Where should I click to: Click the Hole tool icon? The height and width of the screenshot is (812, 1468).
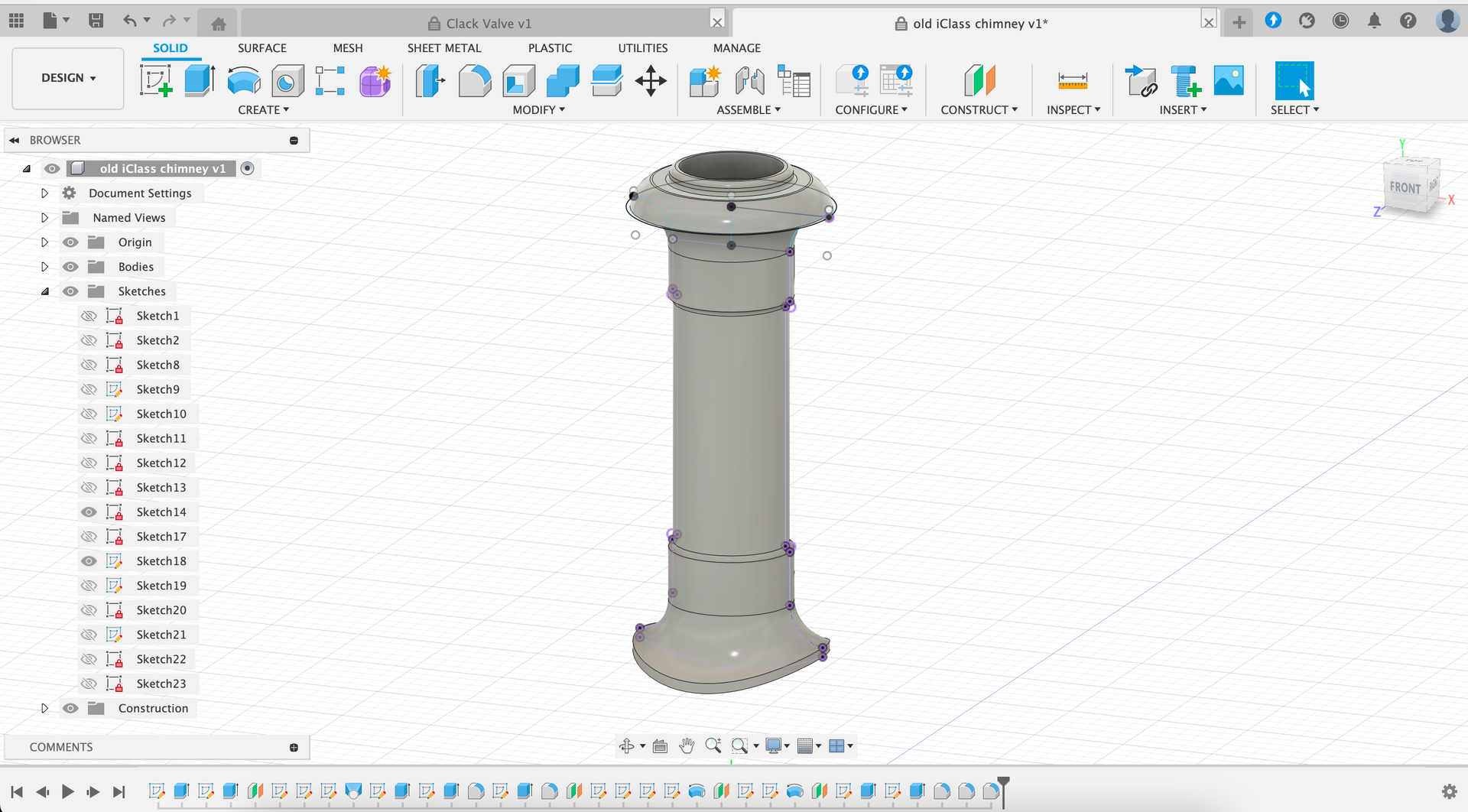(287, 80)
